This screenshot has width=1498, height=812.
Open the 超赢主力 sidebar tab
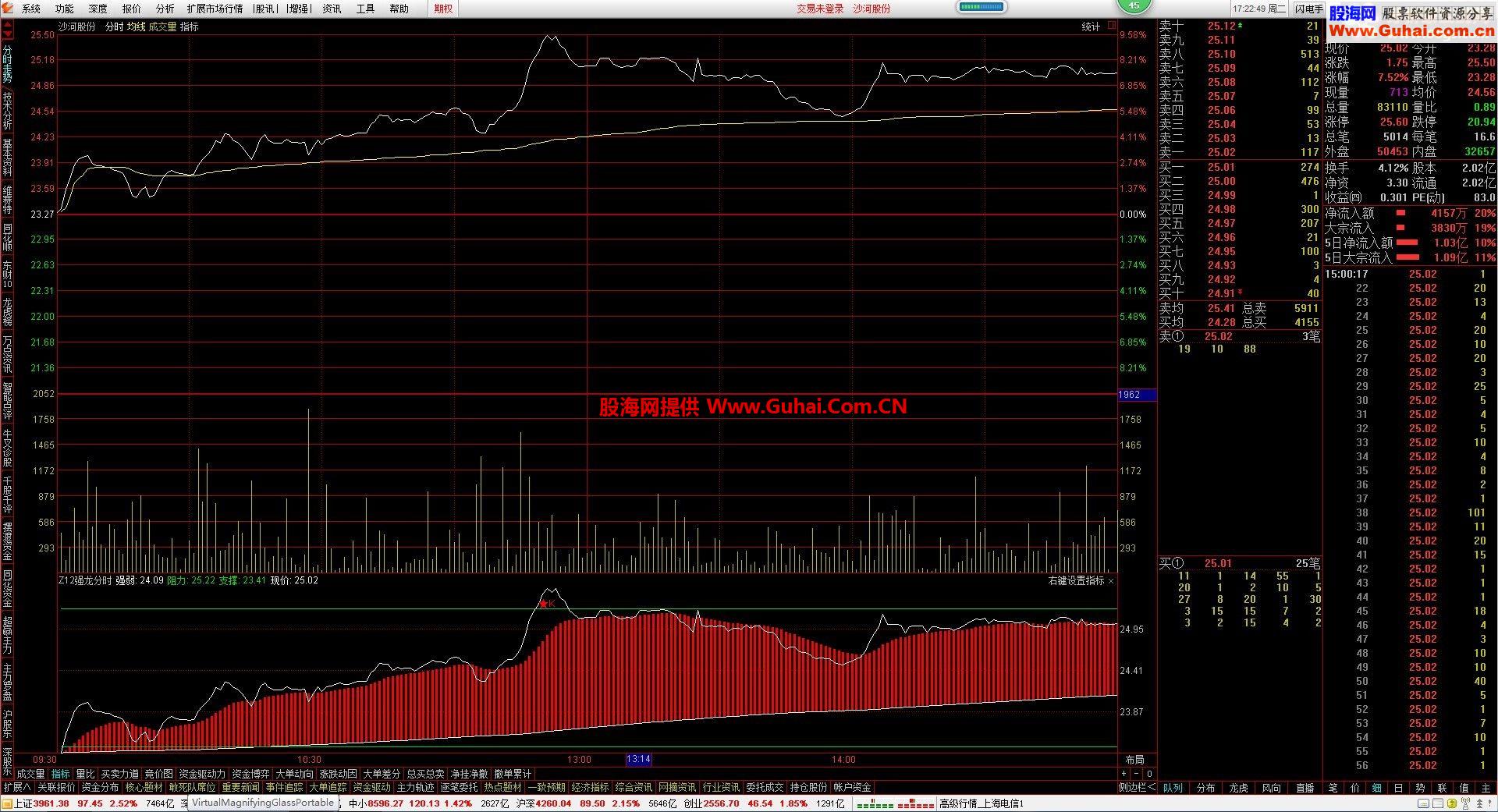7,635
